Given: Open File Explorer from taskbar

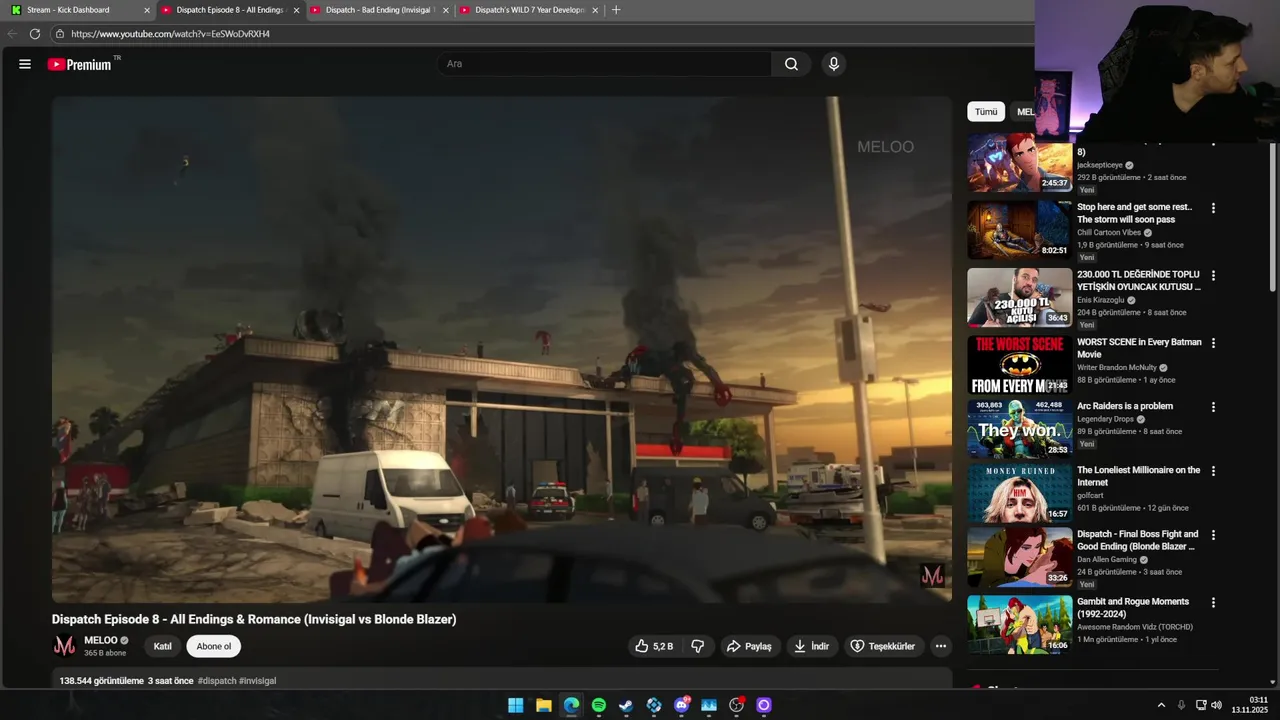Looking at the screenshot, I should click(543, 705).
